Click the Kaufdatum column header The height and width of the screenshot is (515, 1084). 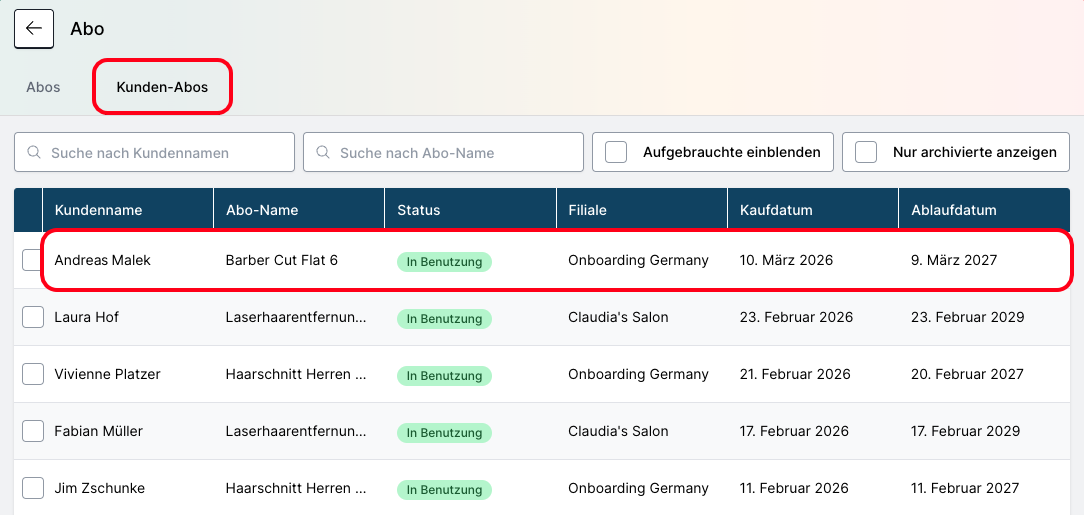point(776,210)
